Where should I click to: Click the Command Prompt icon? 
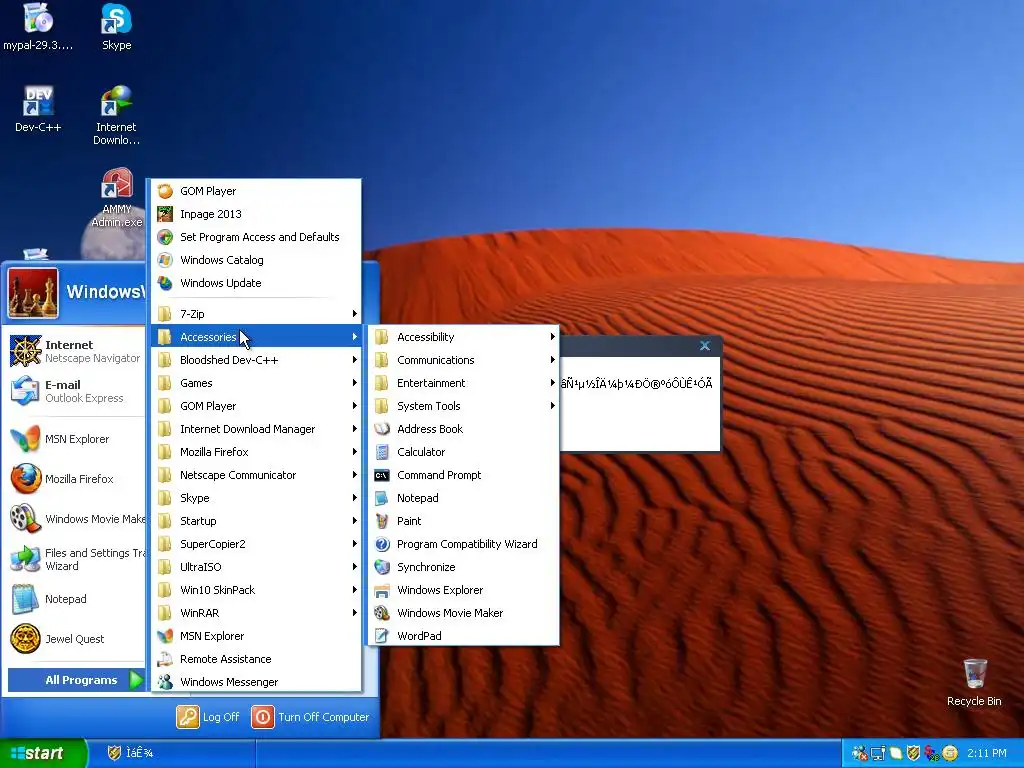382,475
